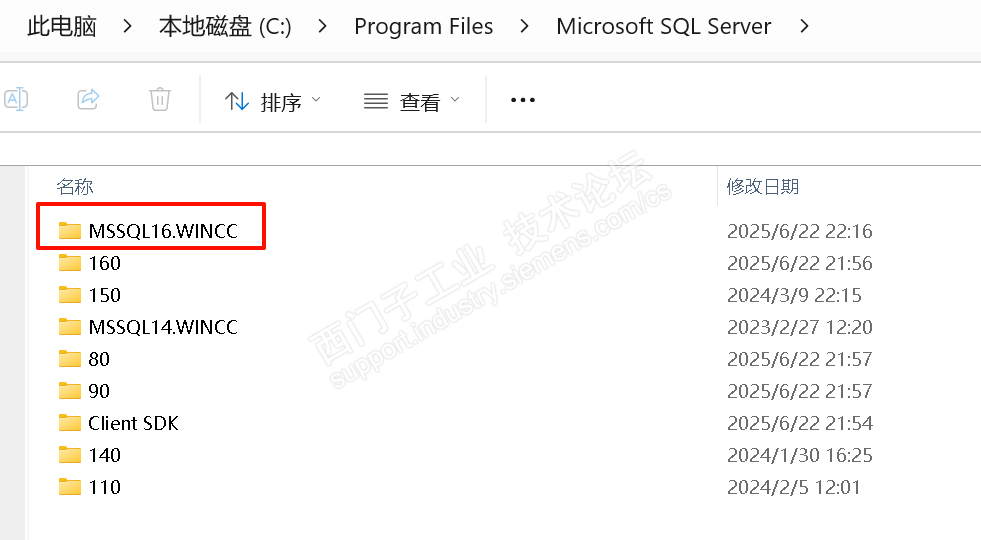The image size is (981, 540).
Task: Click the rename toolbar icon
Action: [16, 100]
